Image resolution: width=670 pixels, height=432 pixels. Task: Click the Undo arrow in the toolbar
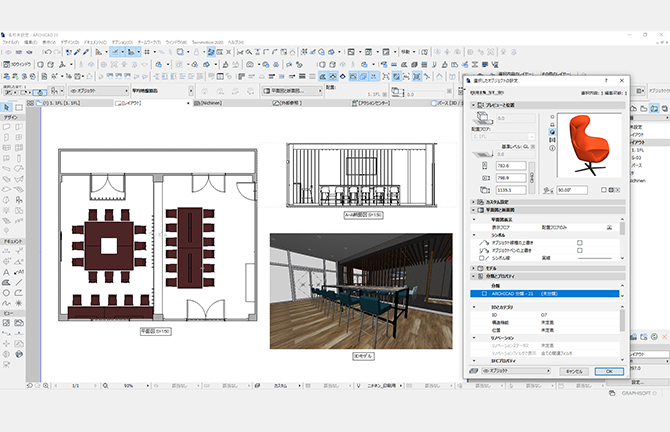pos(47,52)
